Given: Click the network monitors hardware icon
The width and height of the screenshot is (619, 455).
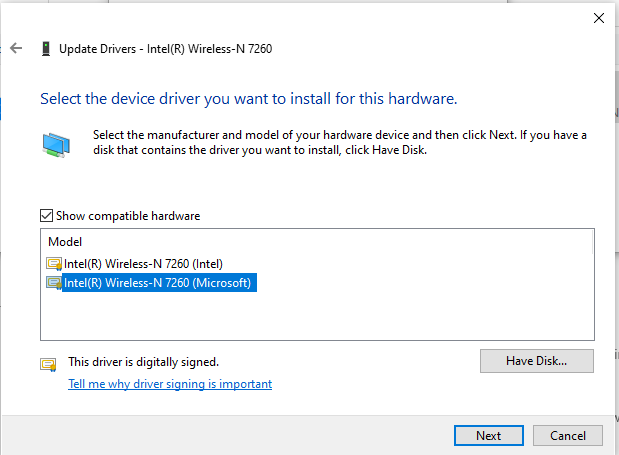Looking at the screenshot, I should click(x=57, y=144).
